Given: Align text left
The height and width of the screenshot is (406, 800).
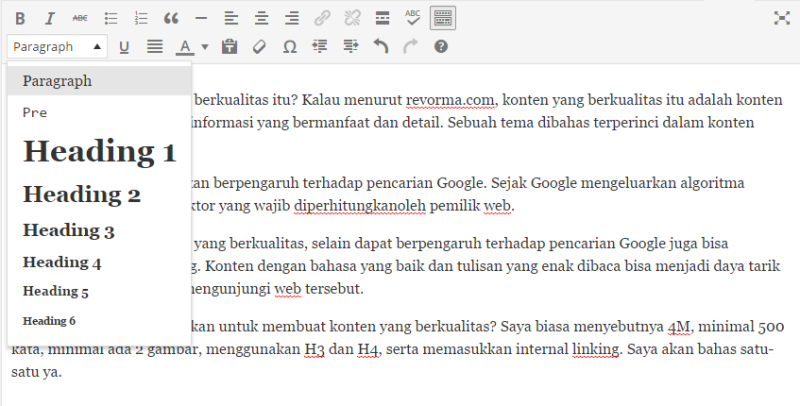Looking at the screenshot, I should coord(231,19).
